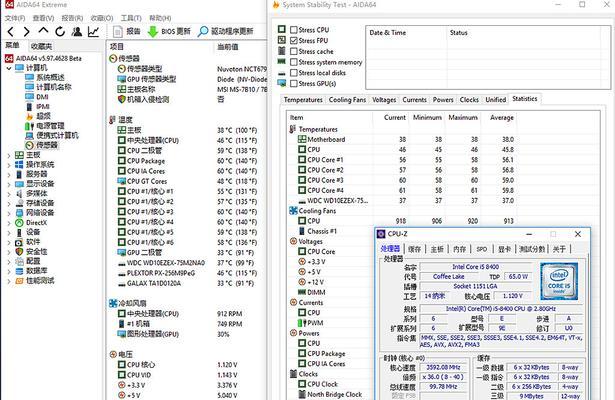Screen dimensions: 615x400
Task: Enable the Stress CPU checkbox
Action: [x=294, y=30]
